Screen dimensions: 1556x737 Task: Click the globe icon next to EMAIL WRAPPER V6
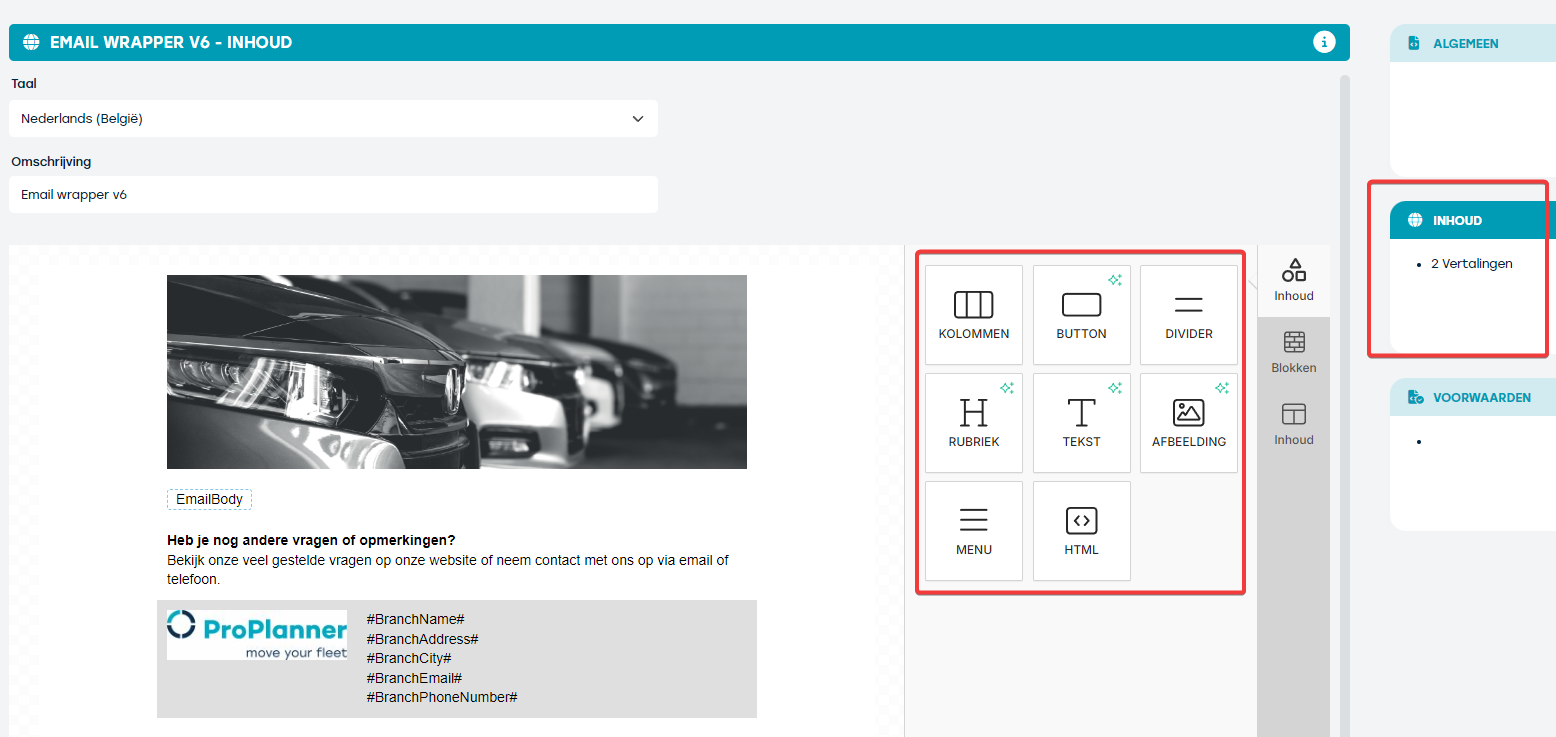[x=31, y=42]
